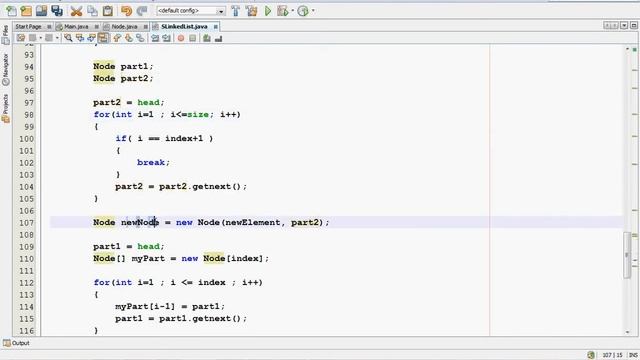This screenshot has width=640, height=360.
Task: Click the Cut scissors icon
Action: pos(76,11)
